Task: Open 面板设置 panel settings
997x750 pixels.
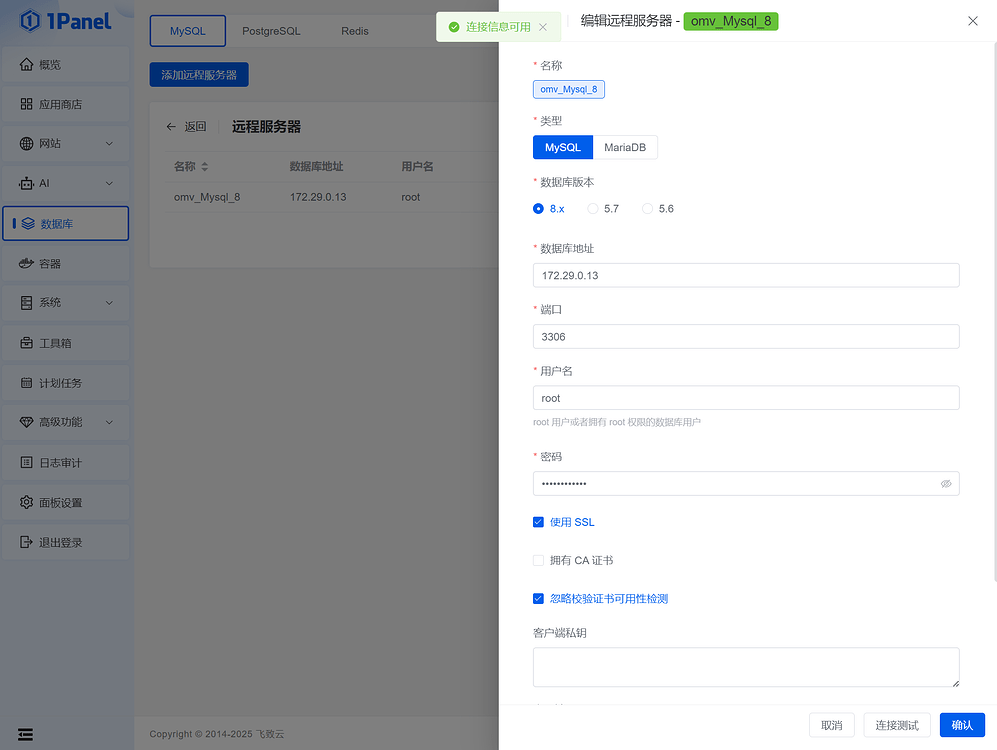Action: 65,502
